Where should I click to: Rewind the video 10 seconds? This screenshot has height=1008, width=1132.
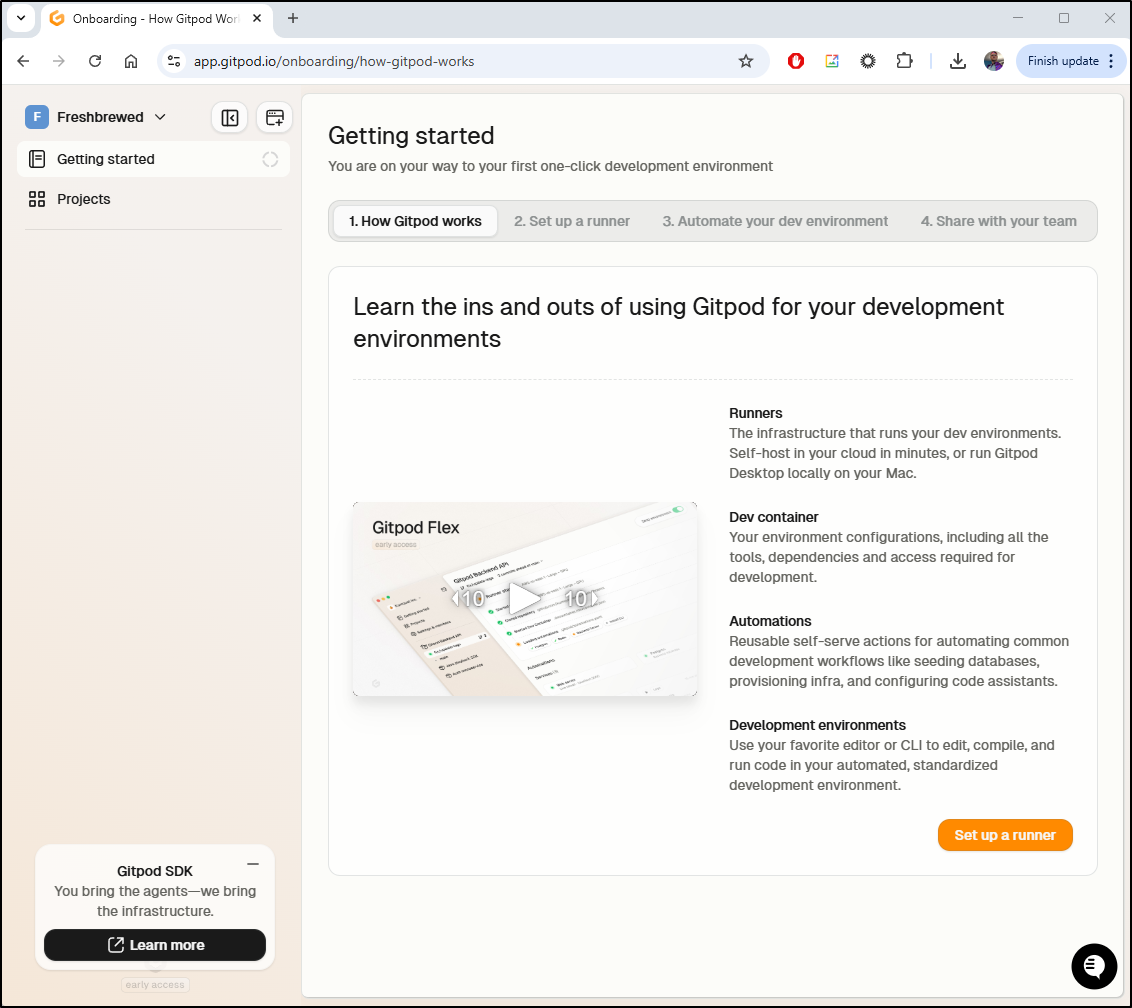tap(469, 599)
